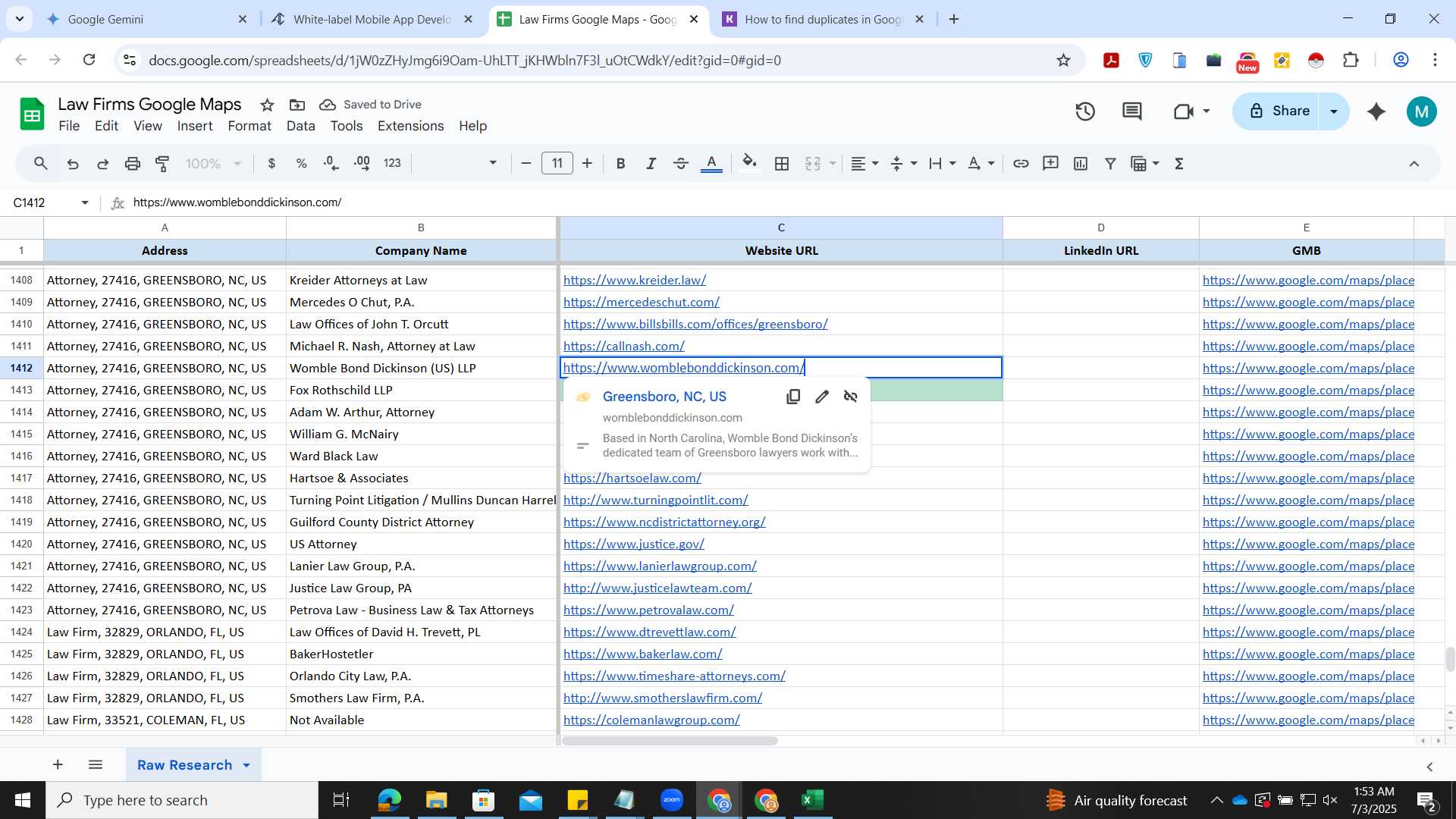Open Excel from the taskbar
The height and width of the screenshot is (819, 1456).
(x=813, y=800)
